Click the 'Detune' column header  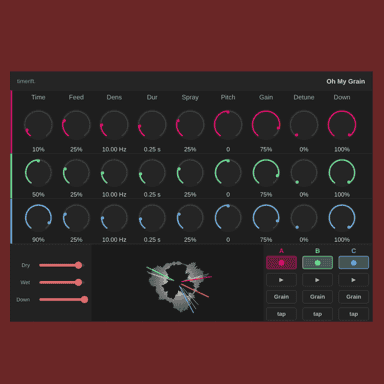[304, 97]
